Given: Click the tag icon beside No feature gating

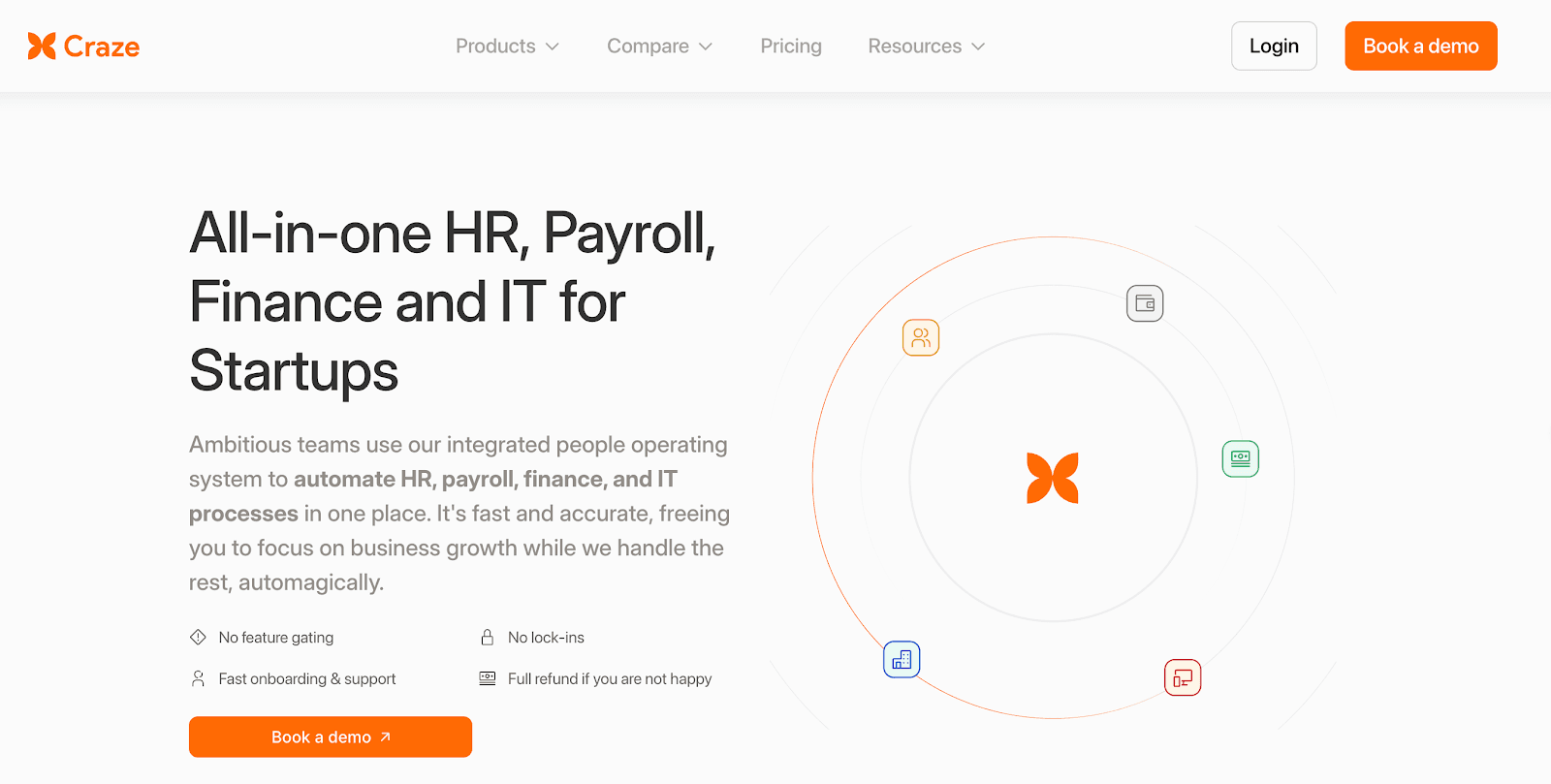Looking at the screenshot, I should (x=198, y=637).
